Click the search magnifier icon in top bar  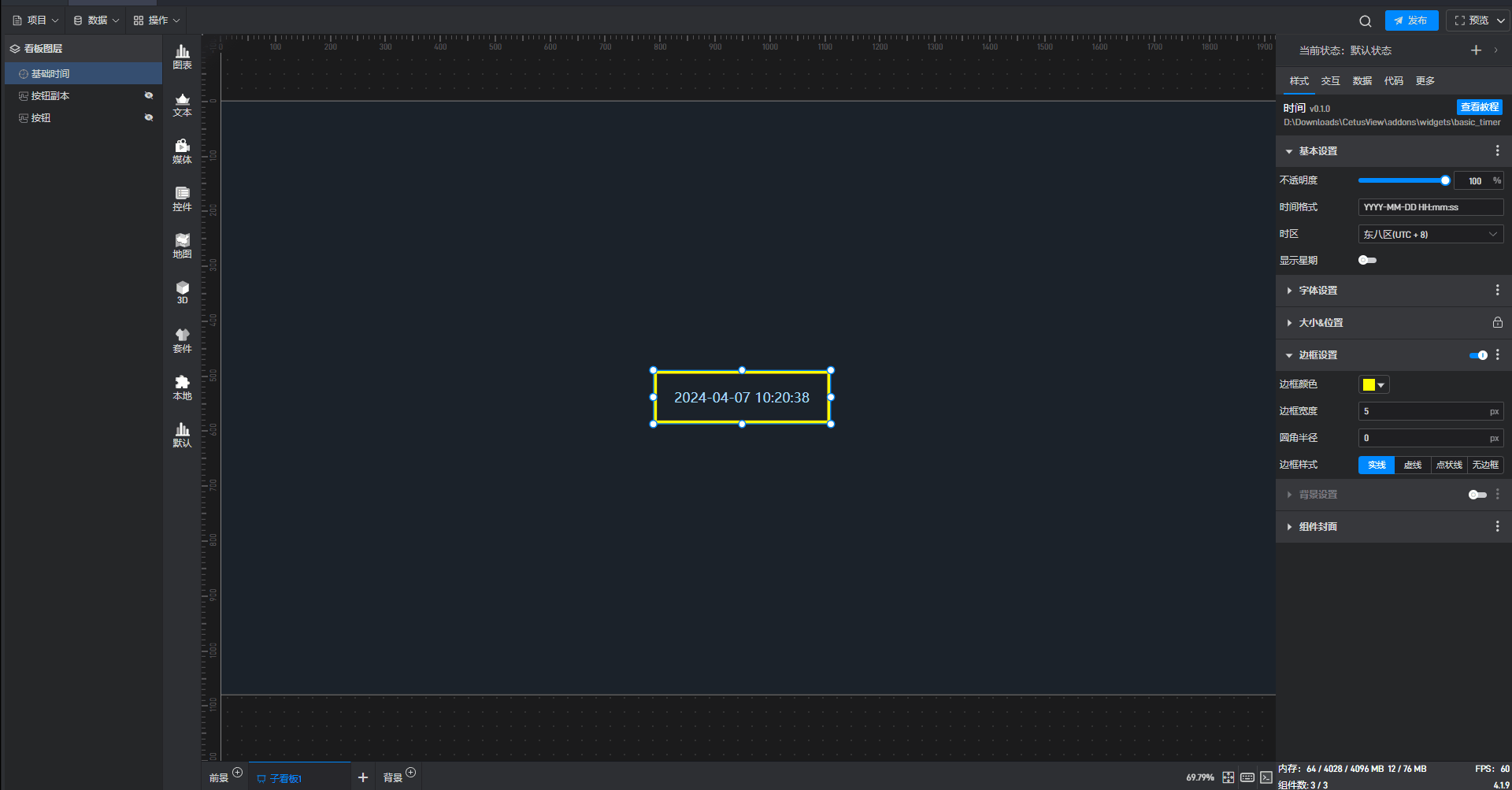point(1366,21)
